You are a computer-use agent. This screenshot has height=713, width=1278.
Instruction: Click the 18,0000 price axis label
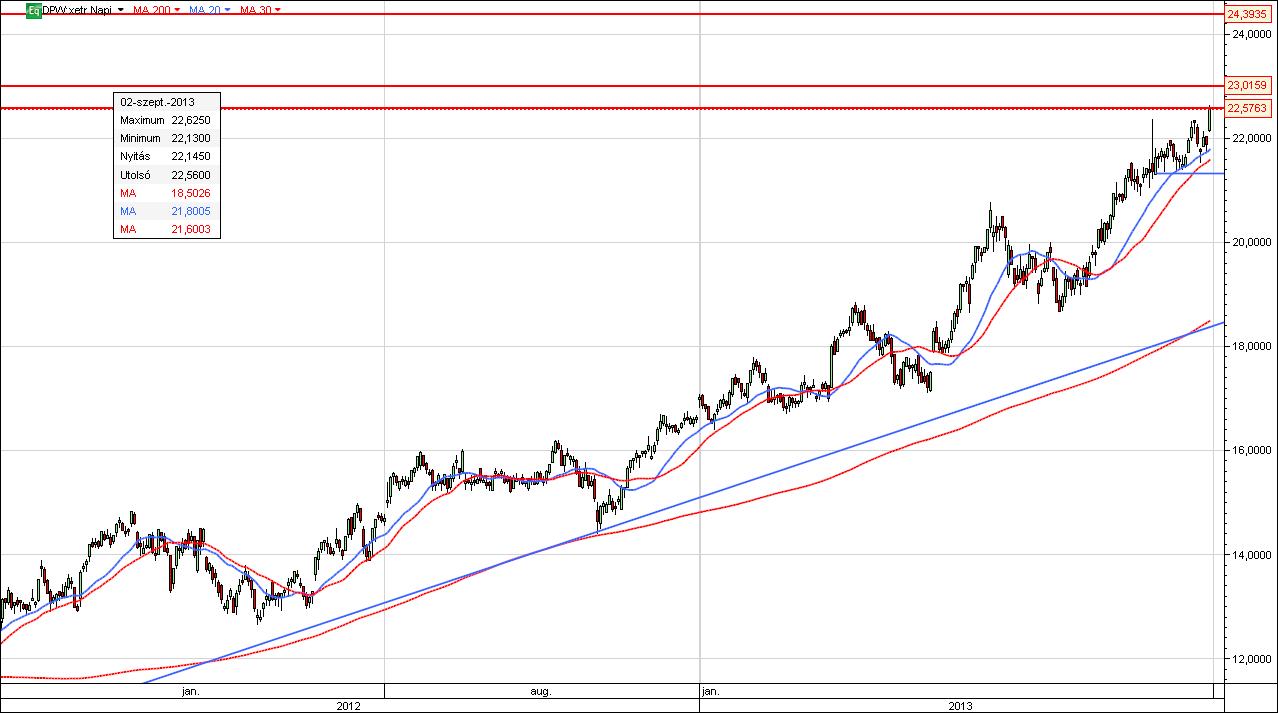[x=1251, y=346]
